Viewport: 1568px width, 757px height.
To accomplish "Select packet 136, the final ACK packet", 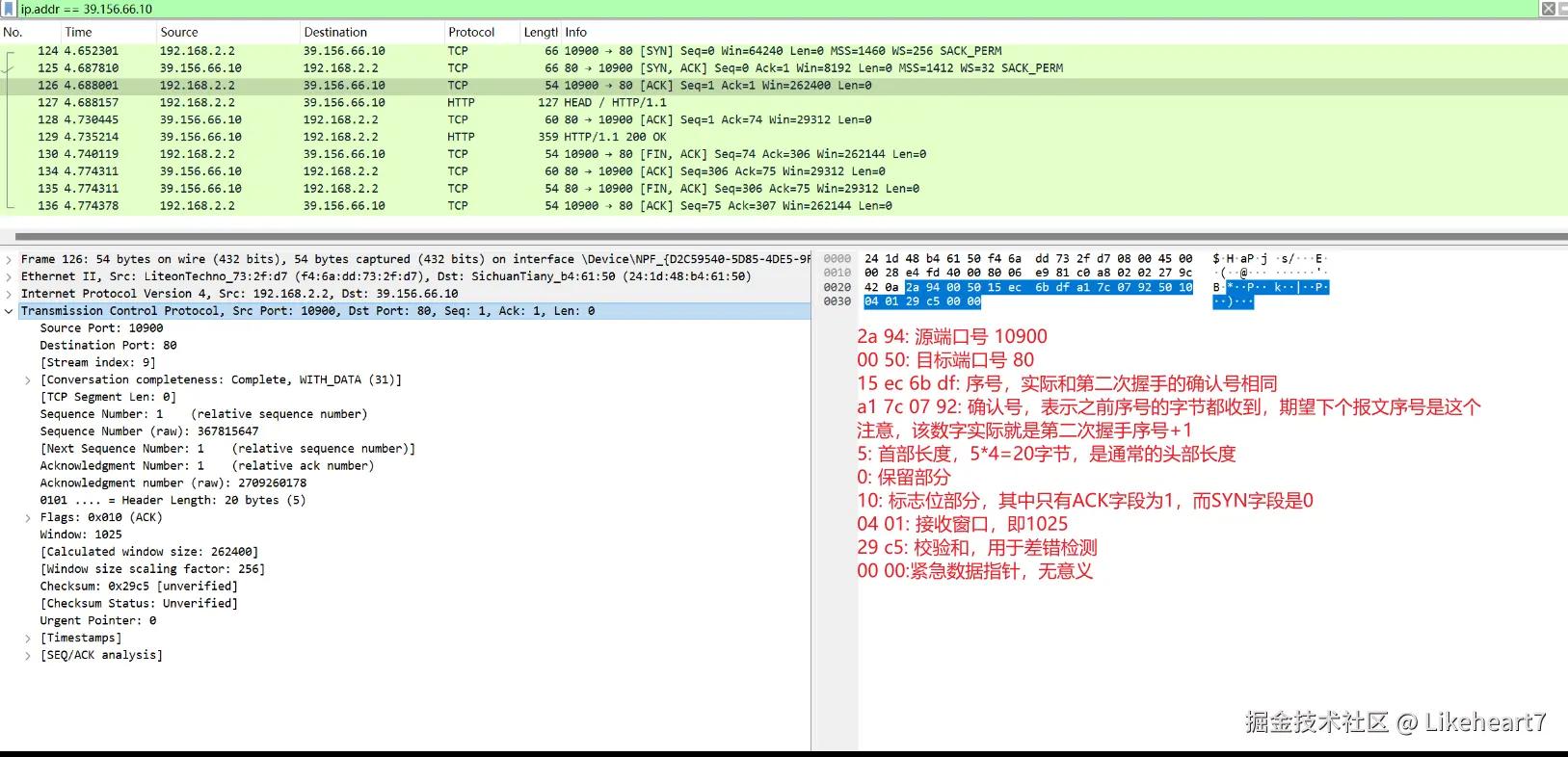I will tap(784, 206).
